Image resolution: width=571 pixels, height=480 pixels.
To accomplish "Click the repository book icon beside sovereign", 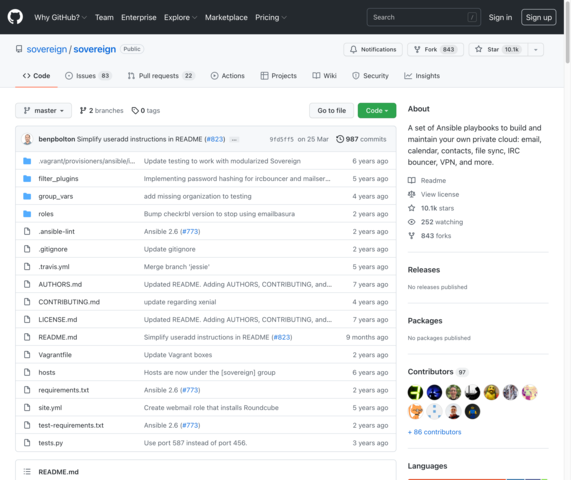I will point(19,49).
